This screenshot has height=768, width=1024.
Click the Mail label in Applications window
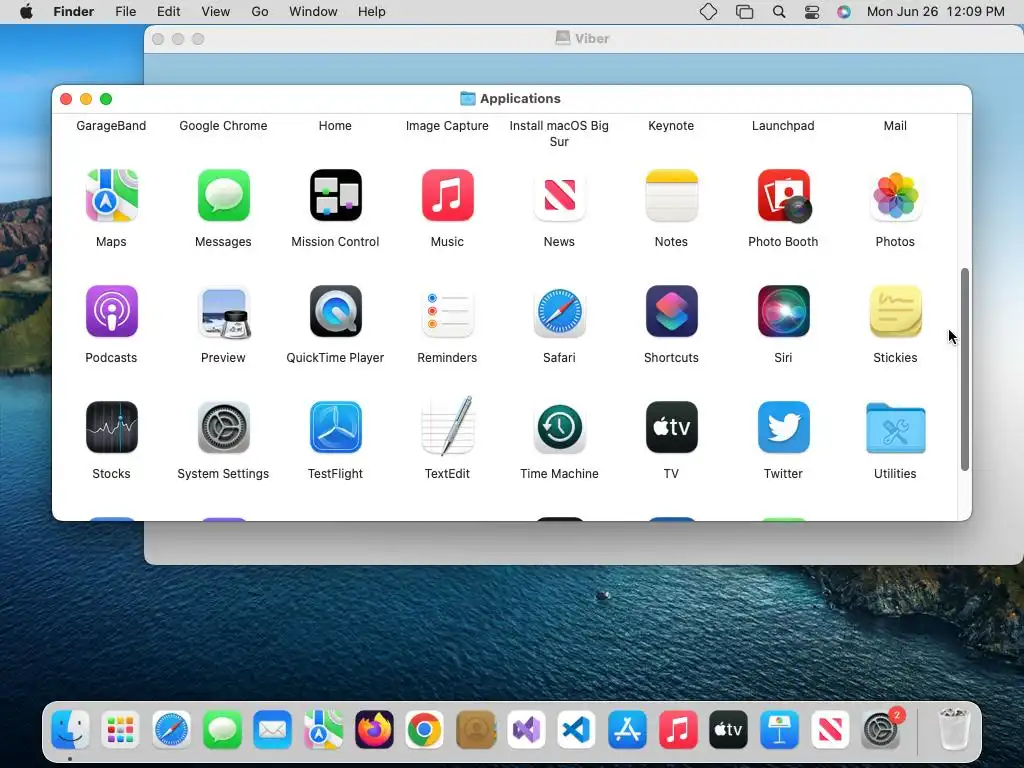[895, 125]
